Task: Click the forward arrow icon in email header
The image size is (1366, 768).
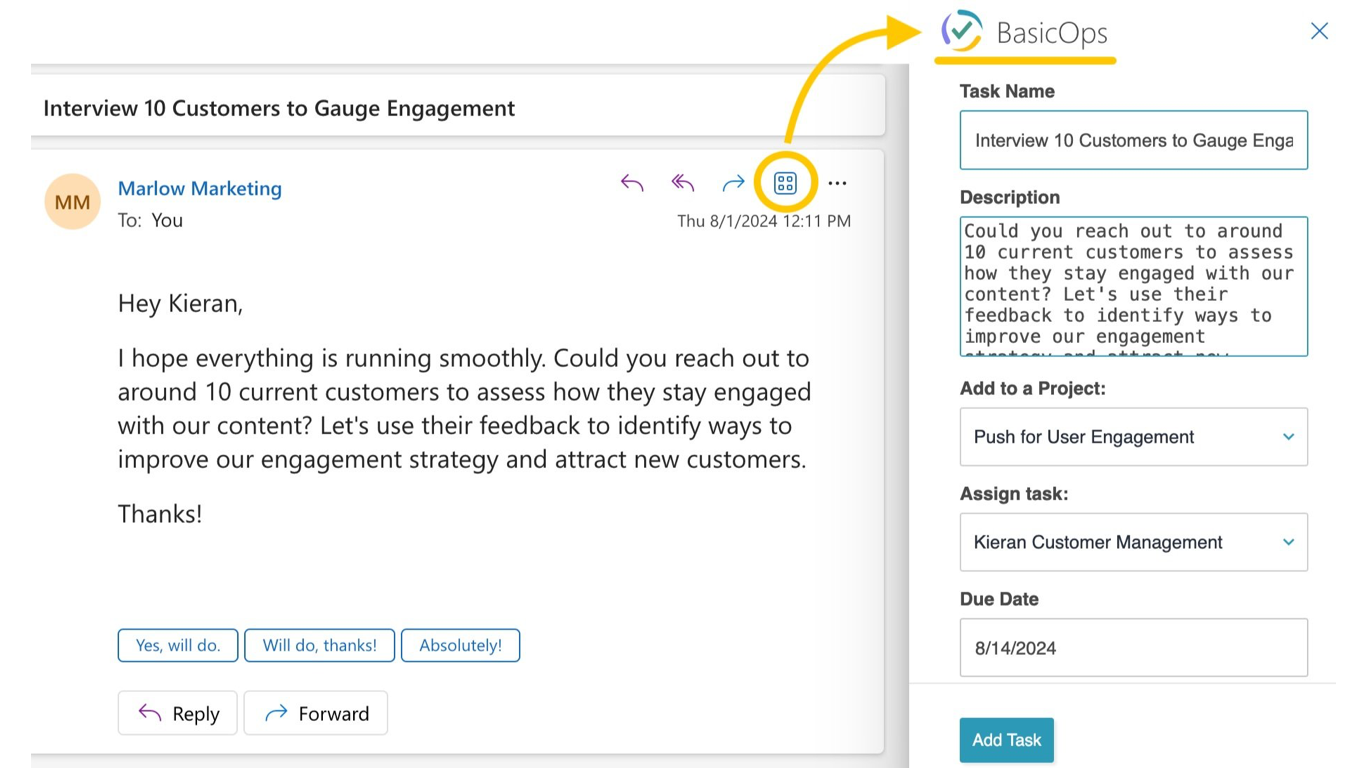Action: (734, 183)
